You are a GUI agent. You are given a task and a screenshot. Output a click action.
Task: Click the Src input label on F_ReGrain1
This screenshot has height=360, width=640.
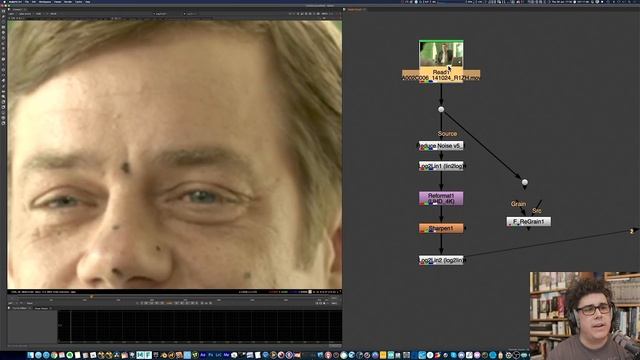(537, 211)
